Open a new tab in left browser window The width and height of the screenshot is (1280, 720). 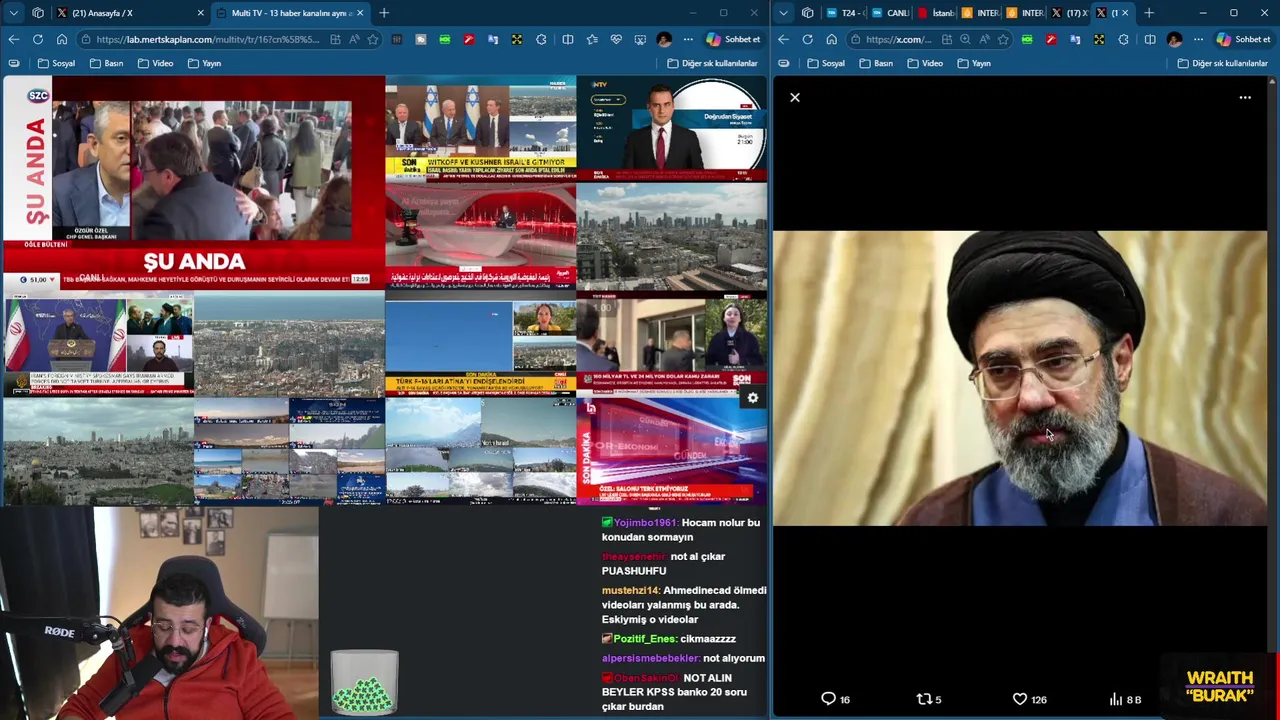(x=384, y=13)
